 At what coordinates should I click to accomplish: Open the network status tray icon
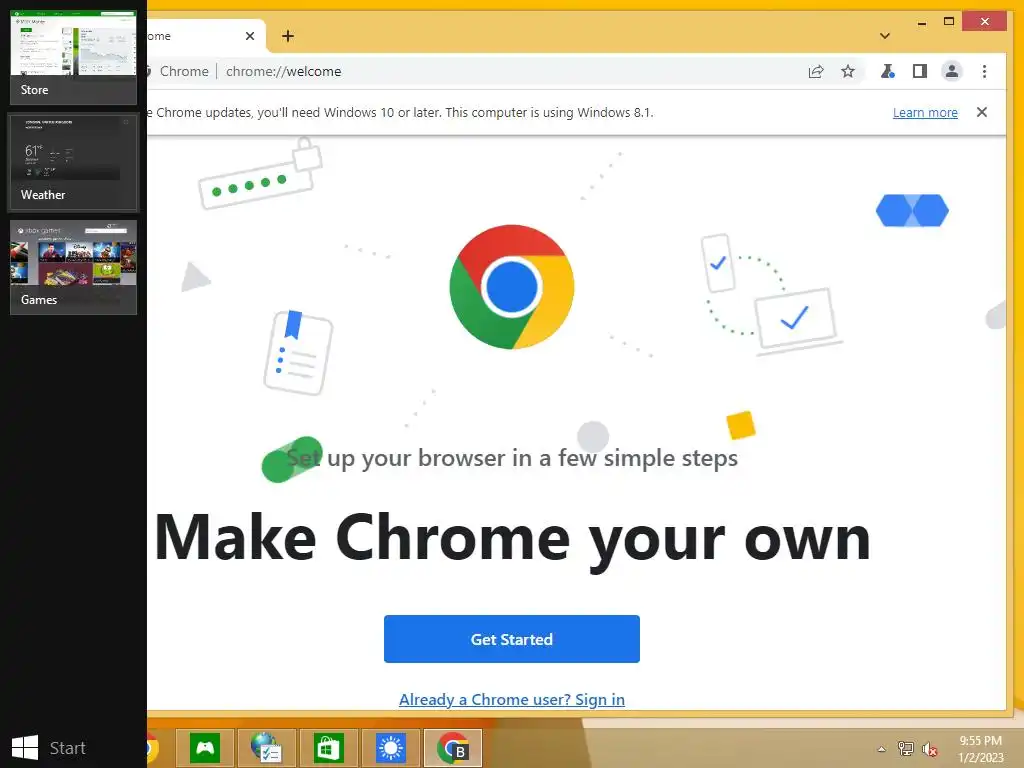click(x=906, y=749)
